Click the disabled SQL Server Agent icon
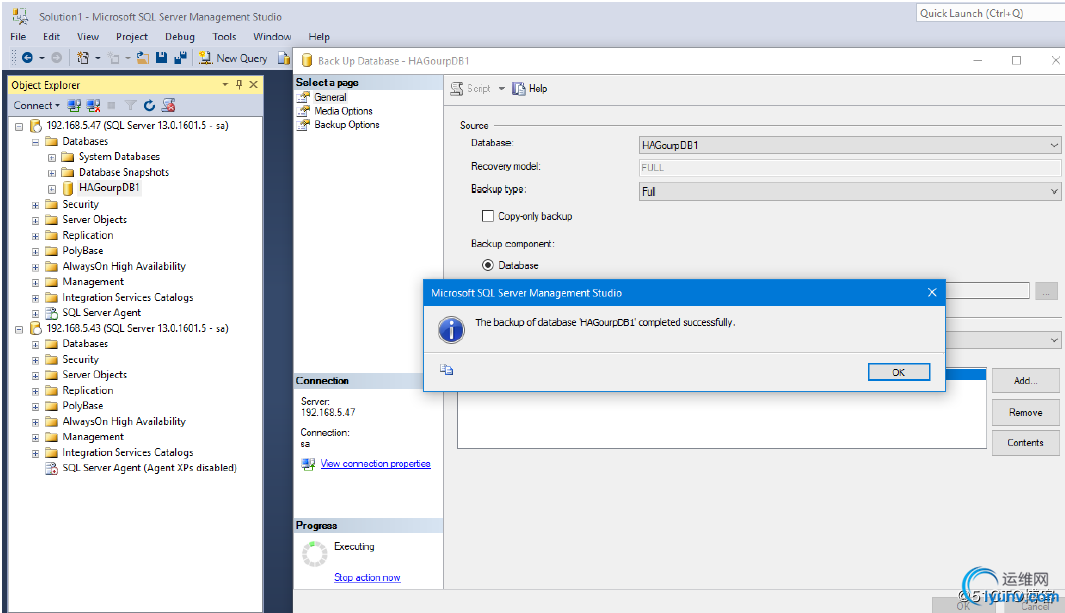This screenshot has height=613, width=1065. tap(52, 468)
